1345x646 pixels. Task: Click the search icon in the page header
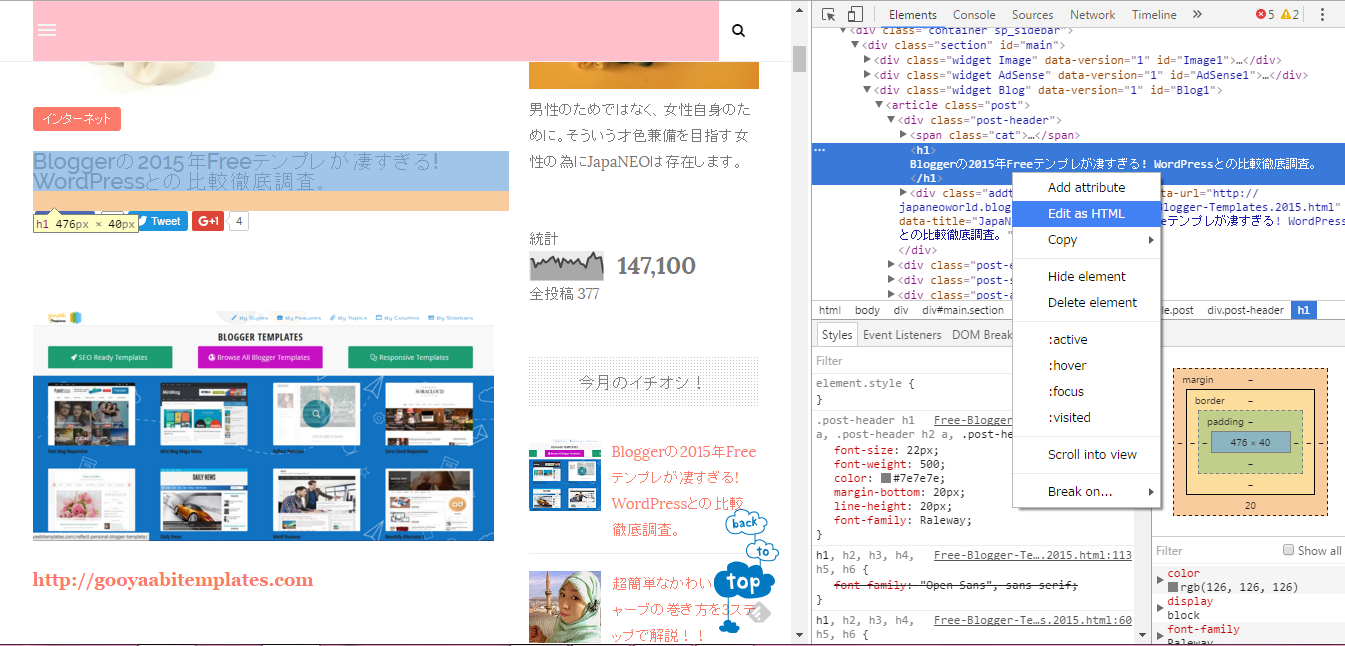pyautogui.click(x=738, y=30)
